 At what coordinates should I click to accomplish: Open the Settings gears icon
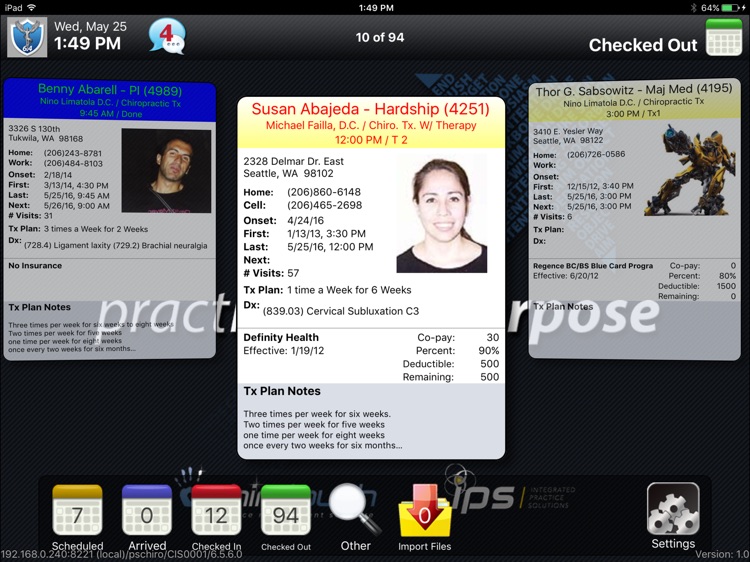[673, 508]
